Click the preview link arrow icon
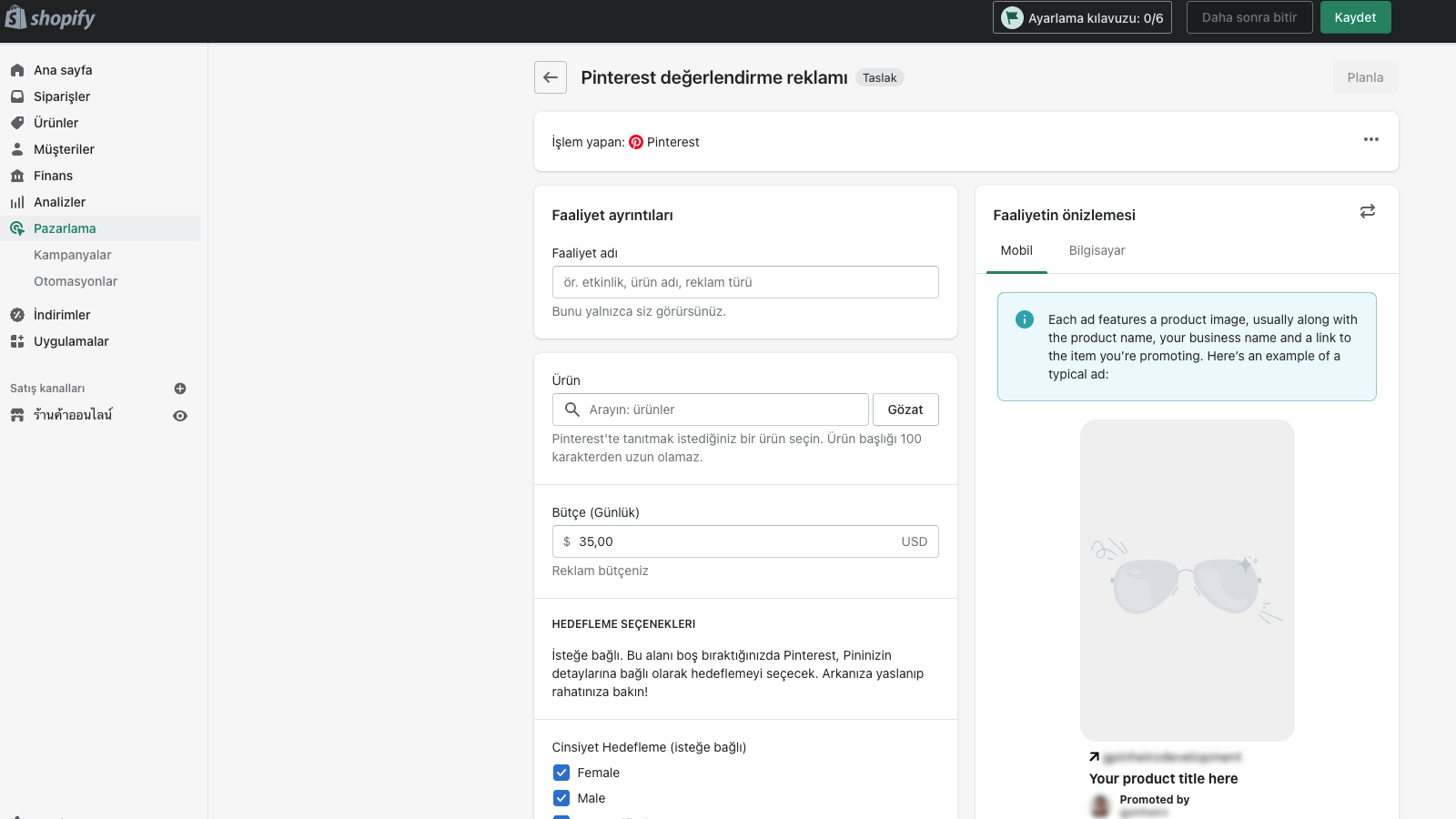The image size is (1456, 819). pos(1095,757)
